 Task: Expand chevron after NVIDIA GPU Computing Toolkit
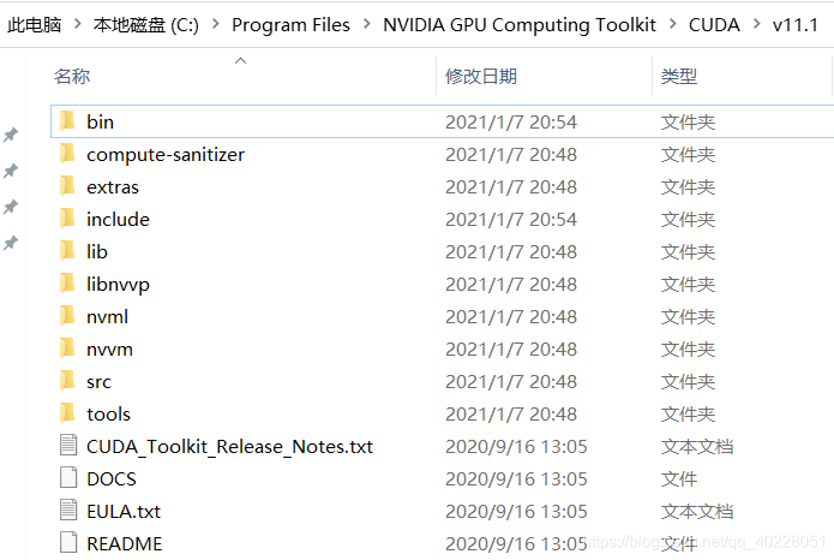point(673,25)
